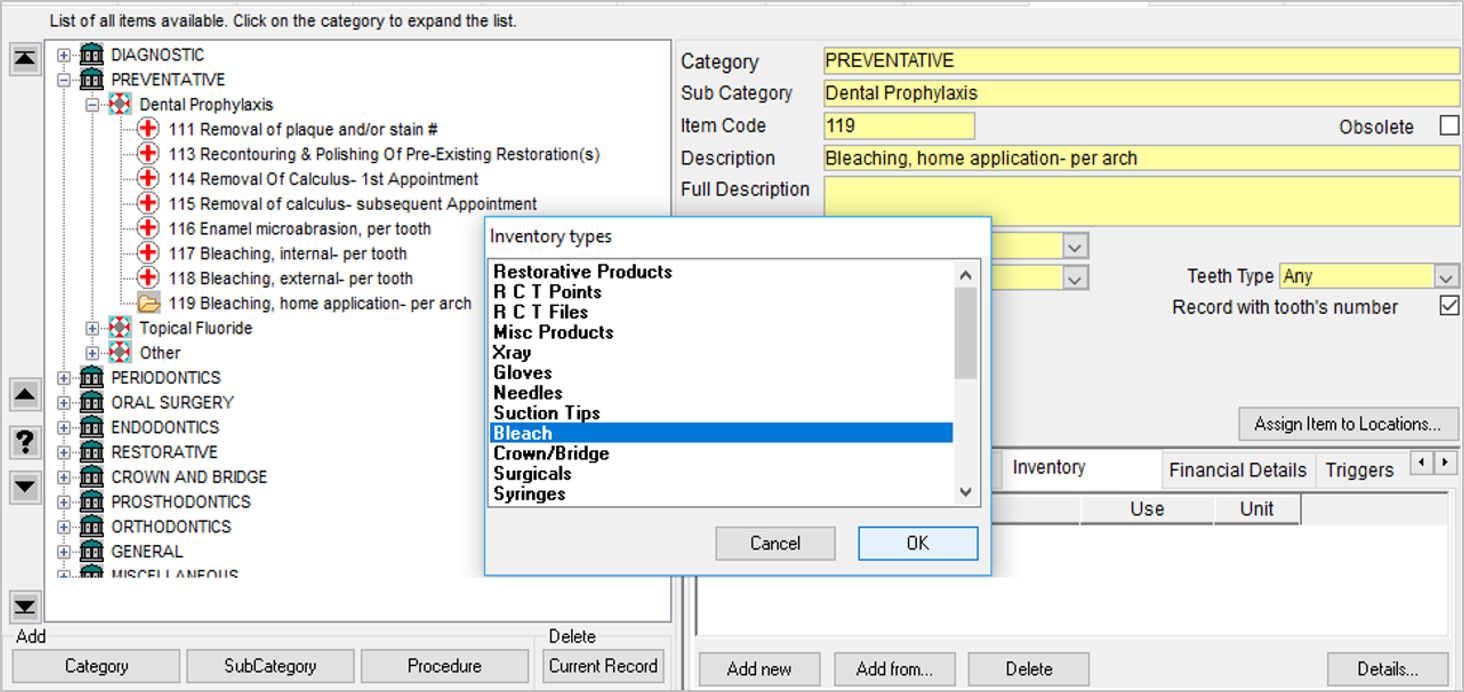Click the move down arrow icon above bottom

click(x=25, y=487)
